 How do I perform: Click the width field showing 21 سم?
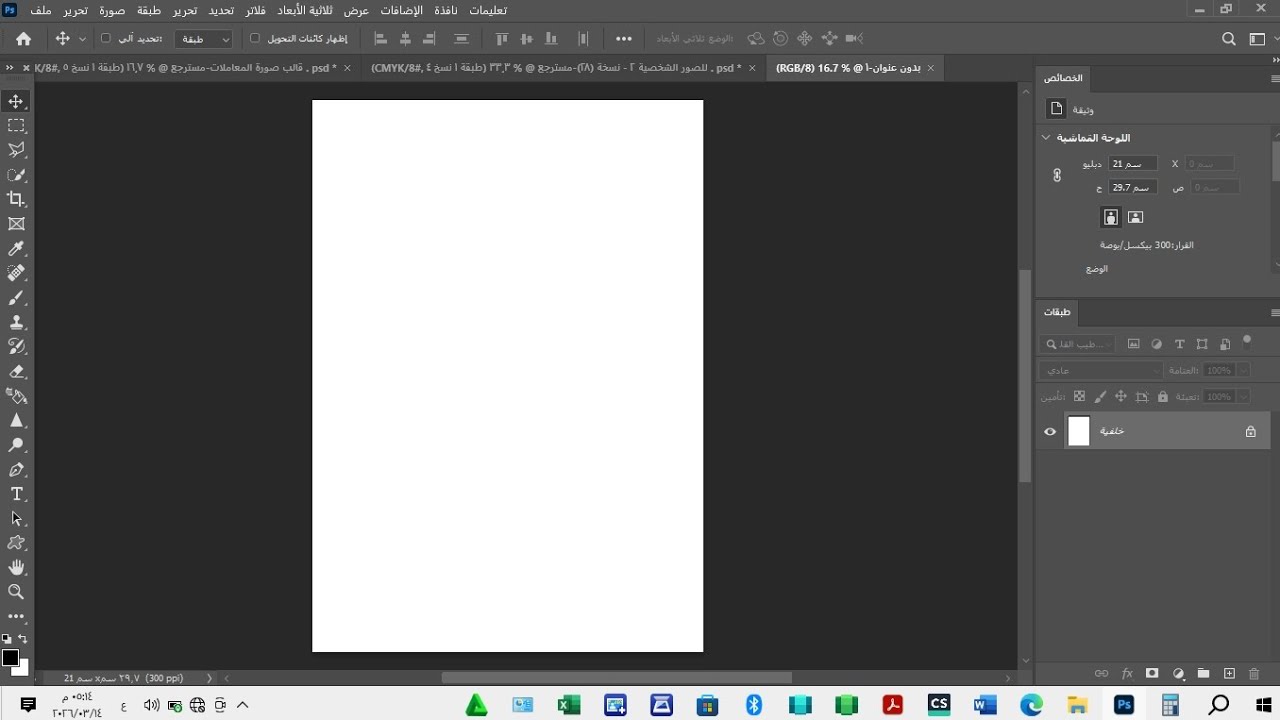tap(1132, 163)
